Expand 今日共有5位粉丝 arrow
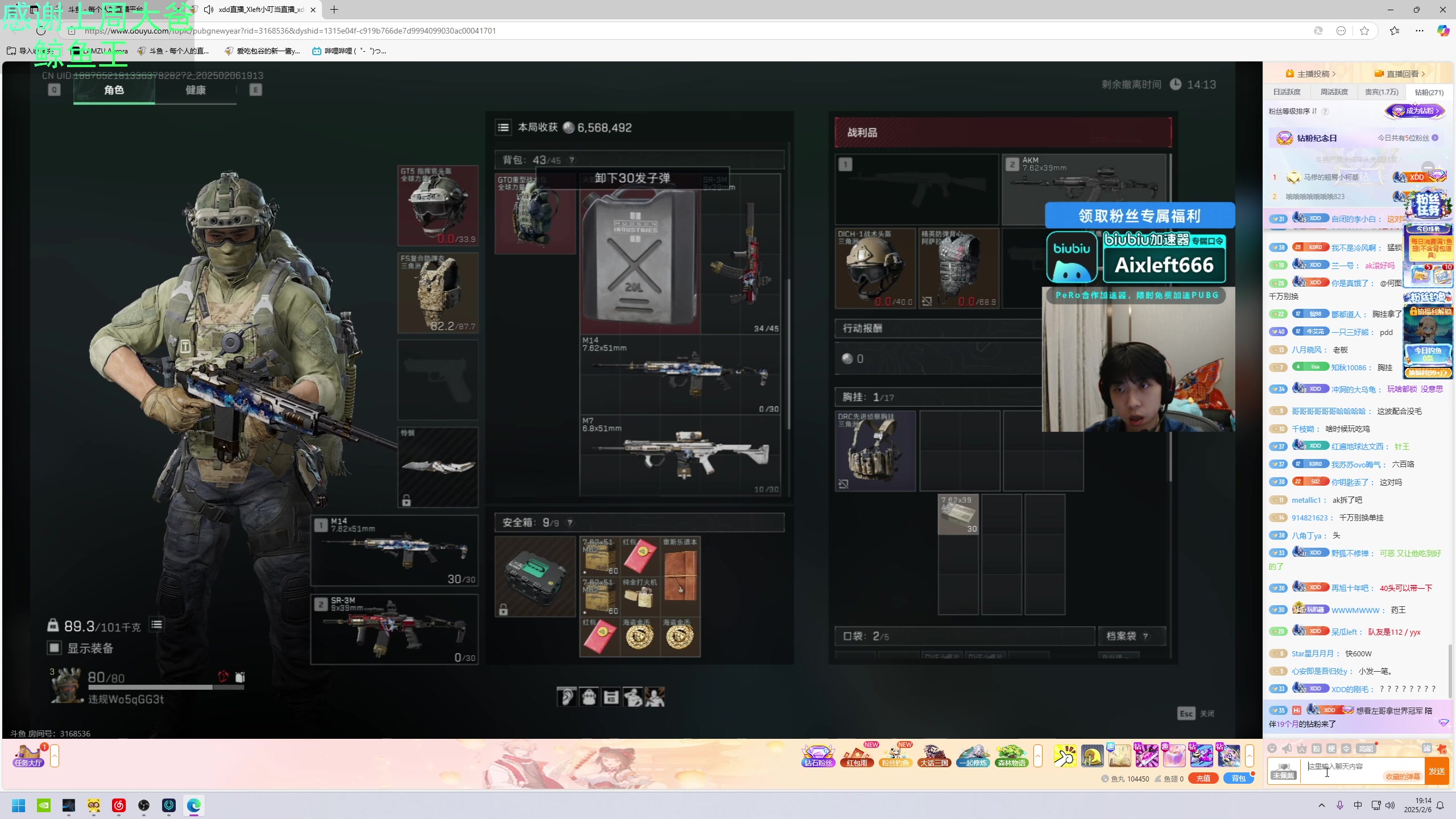 tap(1435, 138)
